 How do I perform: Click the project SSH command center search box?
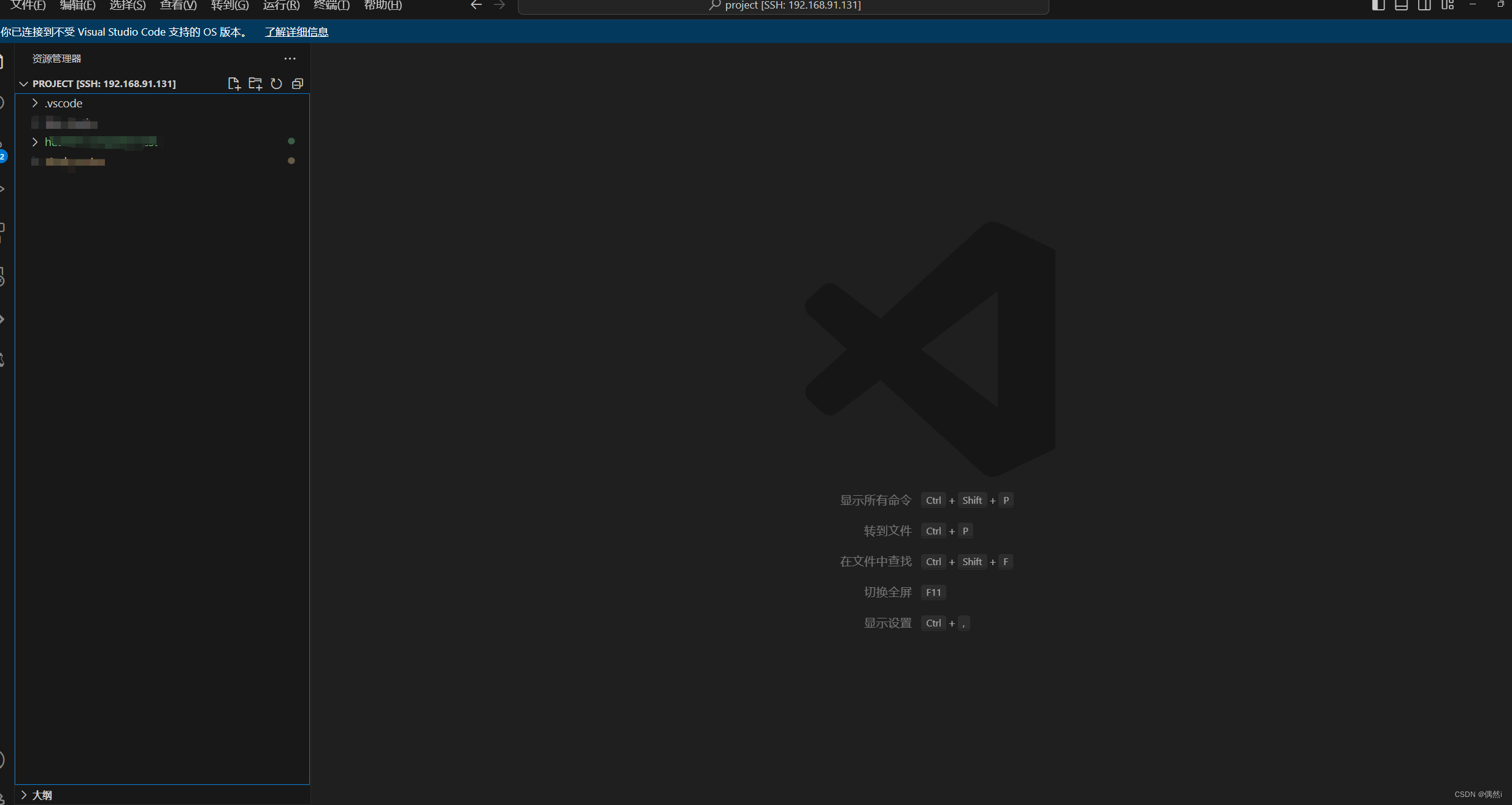783,6
